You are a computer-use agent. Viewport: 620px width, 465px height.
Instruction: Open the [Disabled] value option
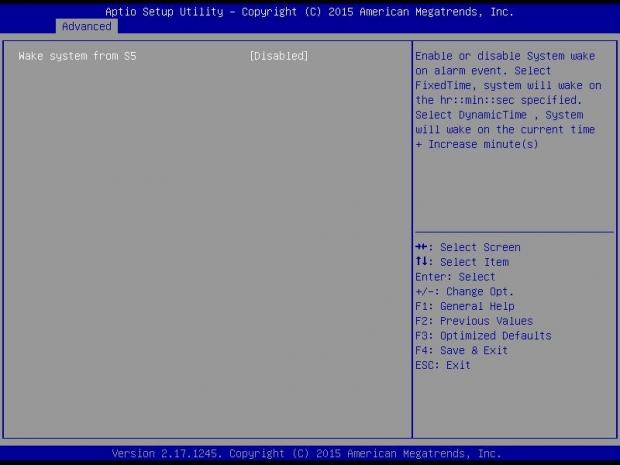279,56
